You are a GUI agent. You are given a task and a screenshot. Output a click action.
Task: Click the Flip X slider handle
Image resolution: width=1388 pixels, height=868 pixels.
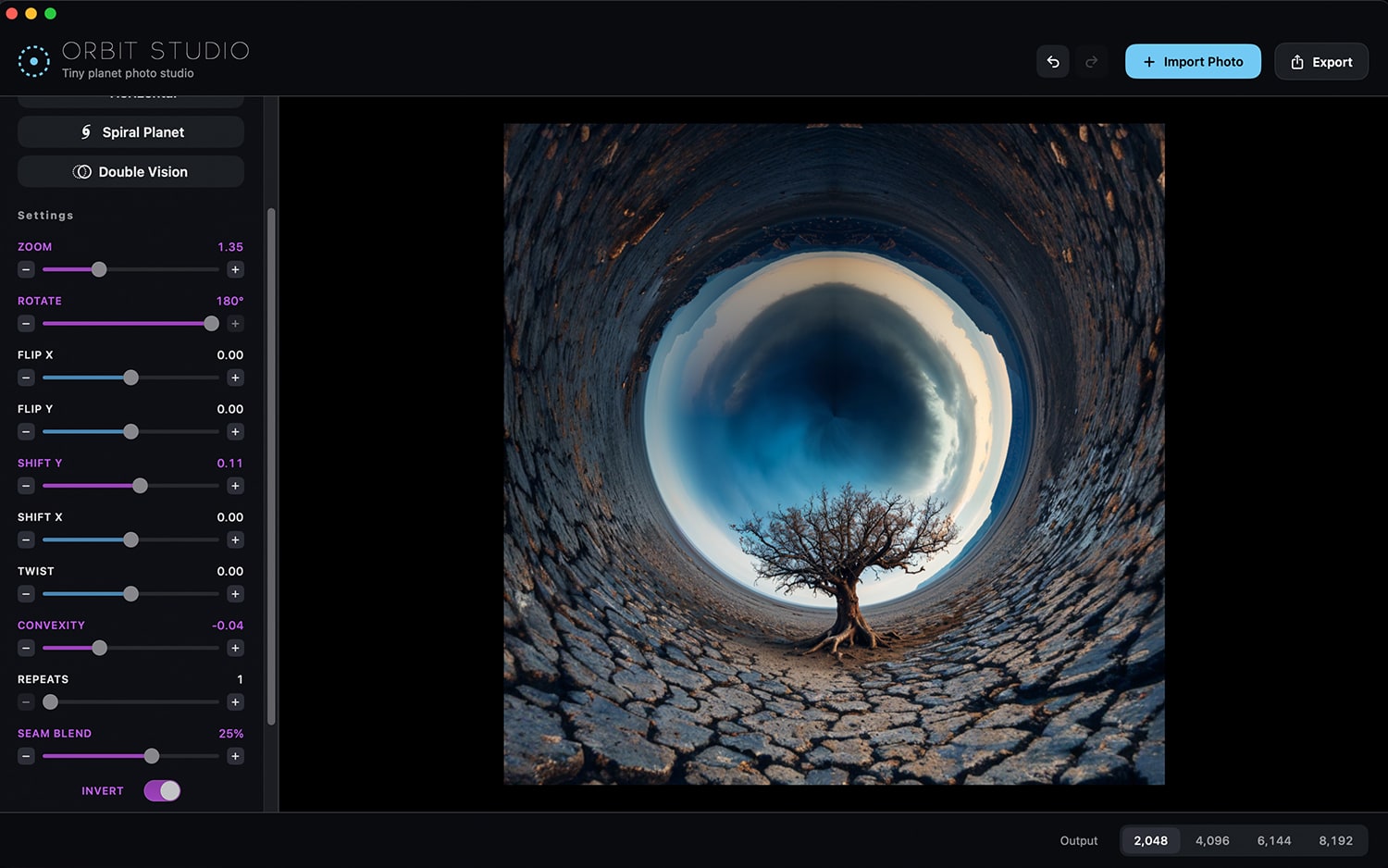(x=130, y=378)
